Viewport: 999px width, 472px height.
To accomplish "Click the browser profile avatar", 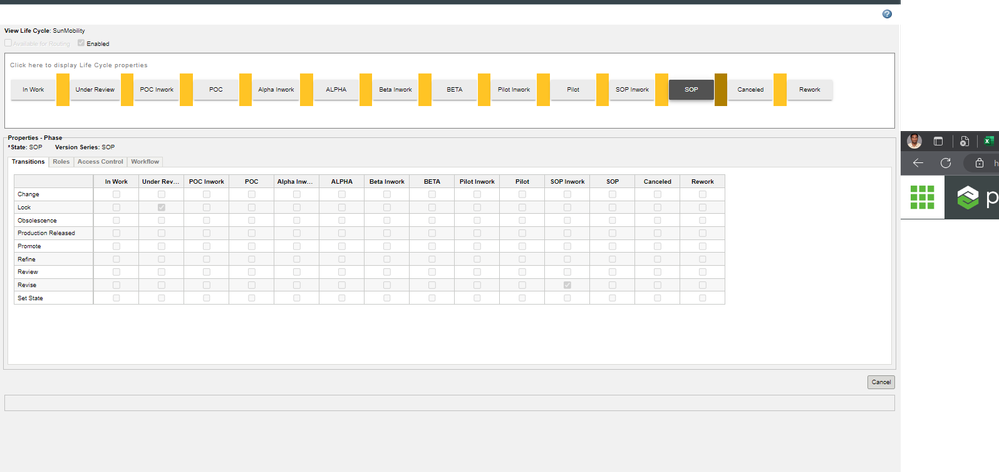I will pos(914,141).
